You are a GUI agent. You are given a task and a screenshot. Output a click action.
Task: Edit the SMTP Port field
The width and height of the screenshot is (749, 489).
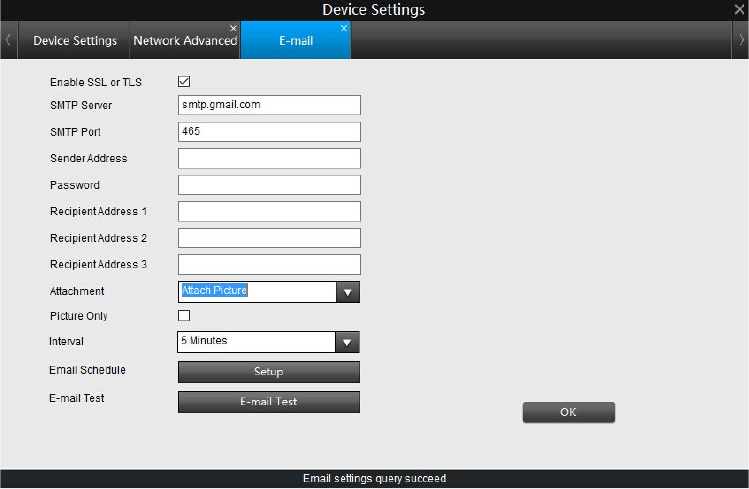(269, 132)
